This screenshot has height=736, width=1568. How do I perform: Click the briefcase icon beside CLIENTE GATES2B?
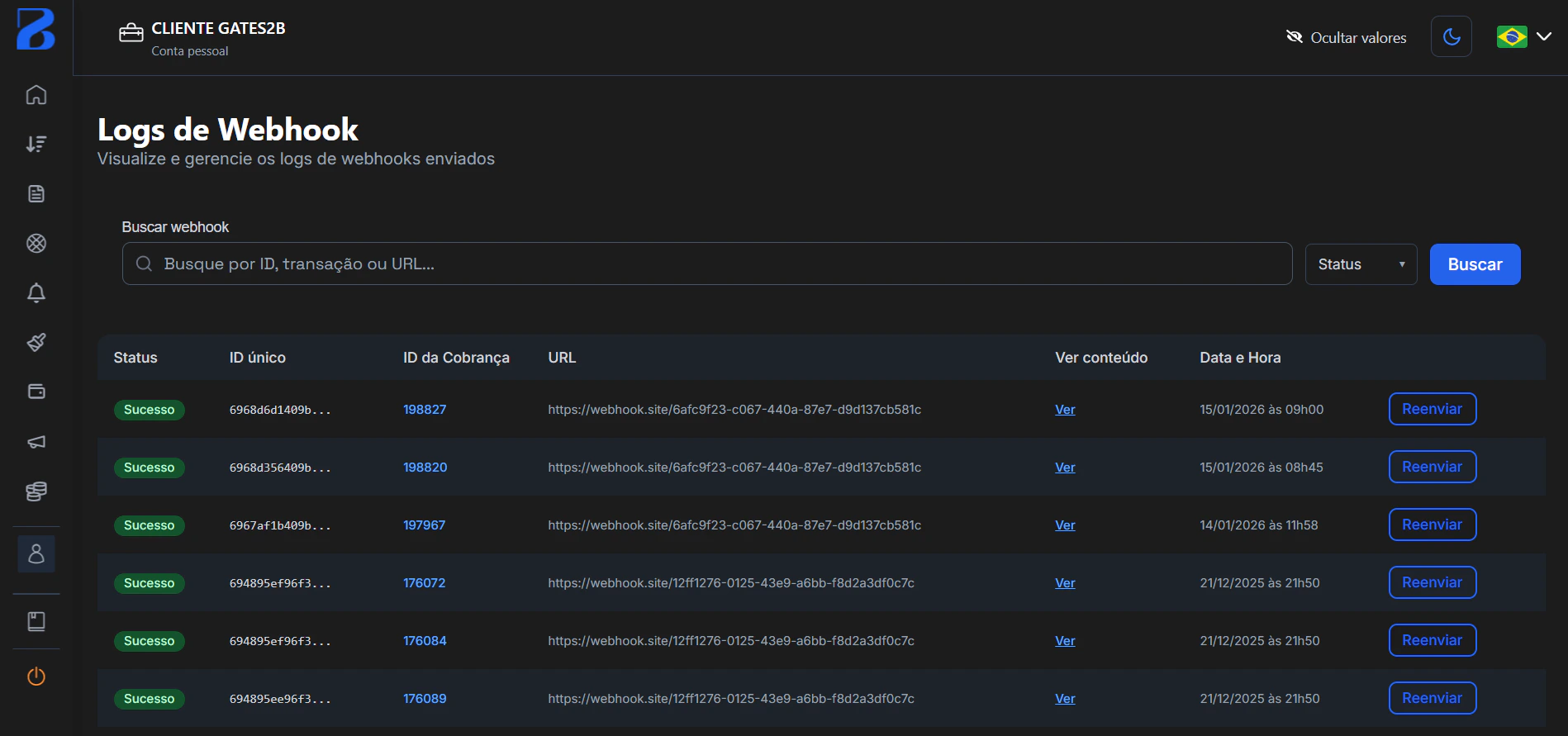click(131, 33)
